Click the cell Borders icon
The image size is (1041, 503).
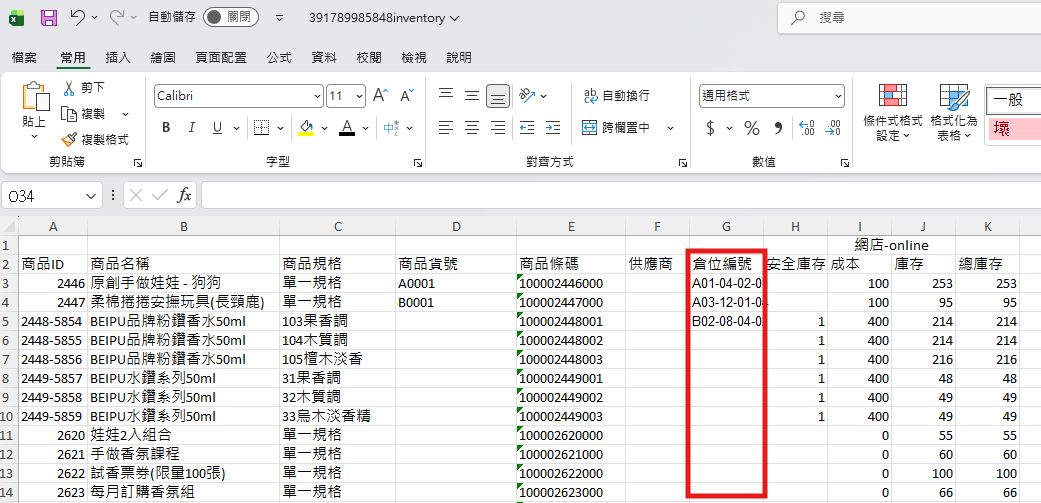point(262,127)
